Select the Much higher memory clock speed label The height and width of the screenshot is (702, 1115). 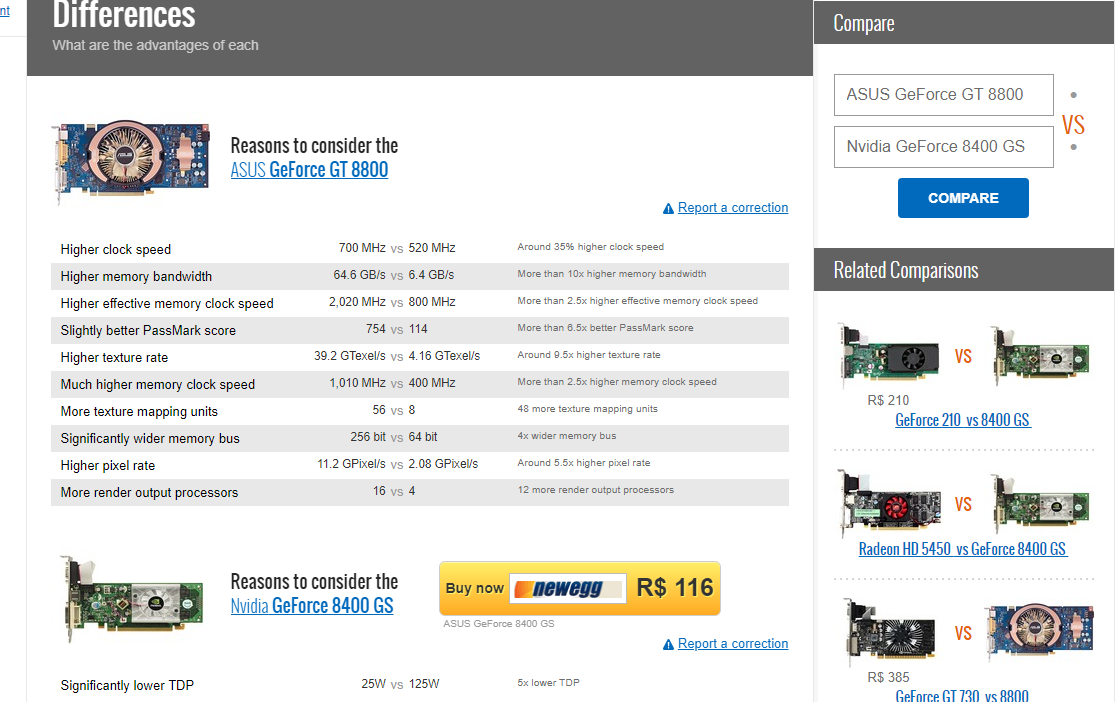point(158,385)
